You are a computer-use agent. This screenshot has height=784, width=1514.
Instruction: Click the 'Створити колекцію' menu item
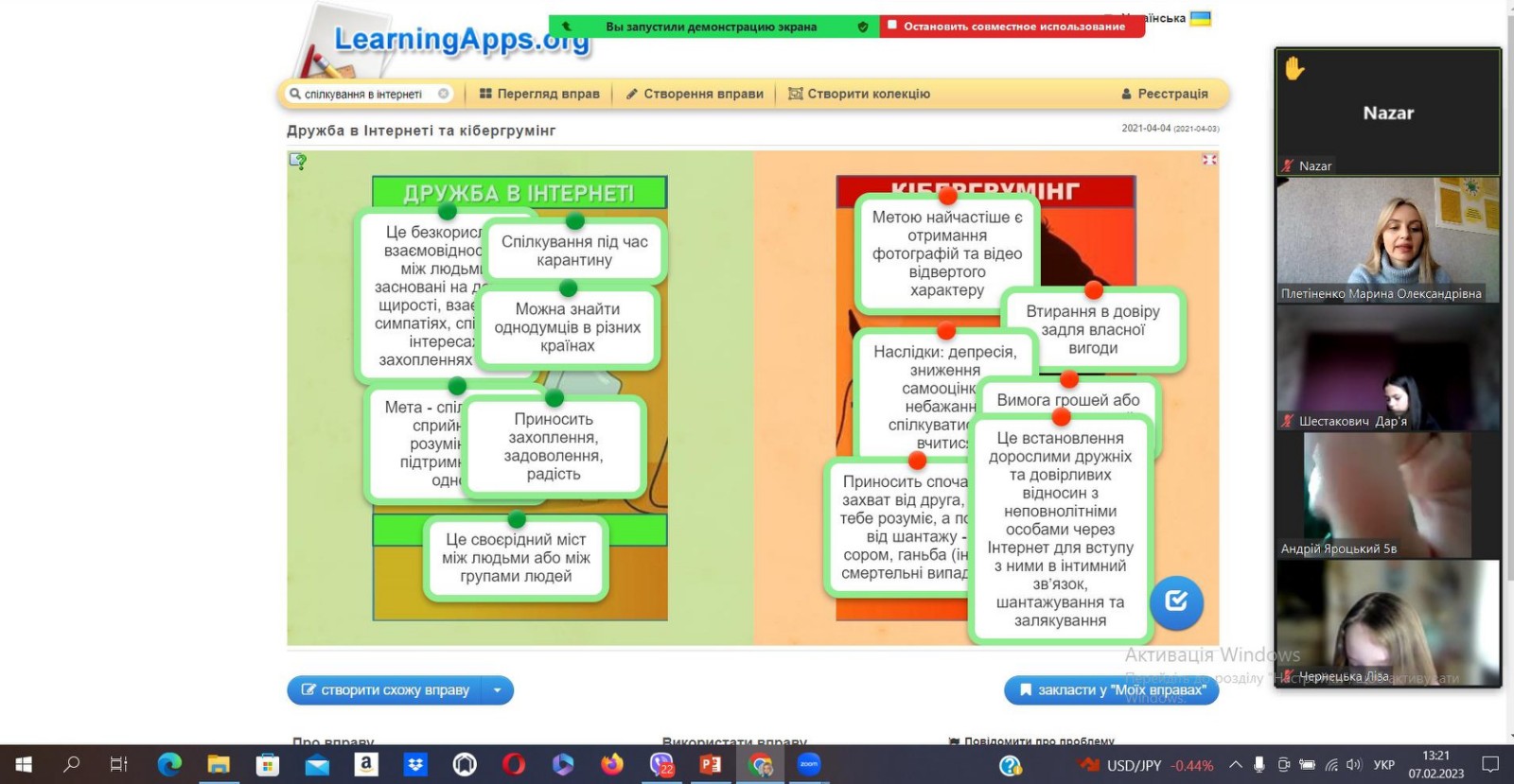[x=859, y=94]
